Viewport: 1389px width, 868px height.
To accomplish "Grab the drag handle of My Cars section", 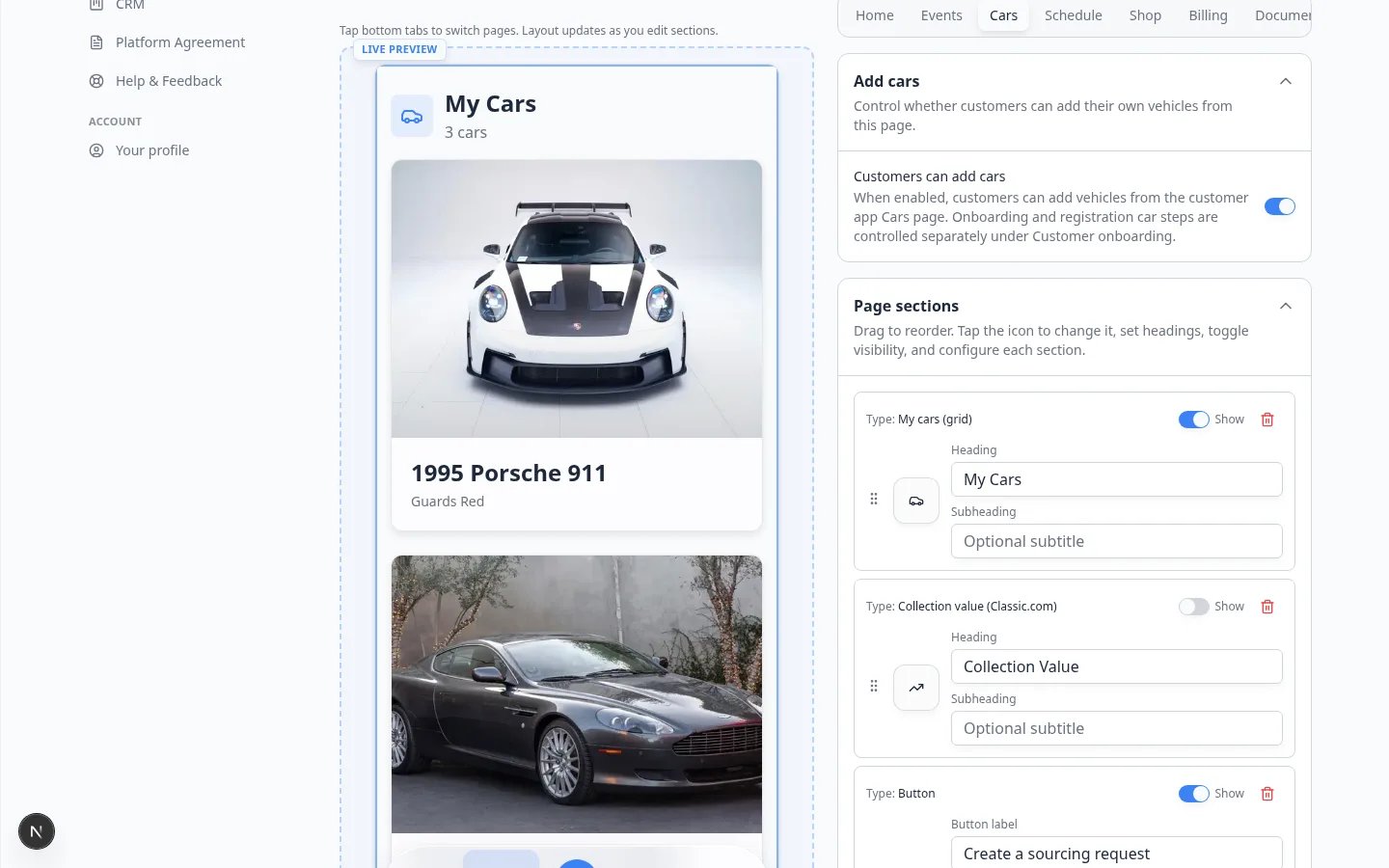I will (874, 499).
